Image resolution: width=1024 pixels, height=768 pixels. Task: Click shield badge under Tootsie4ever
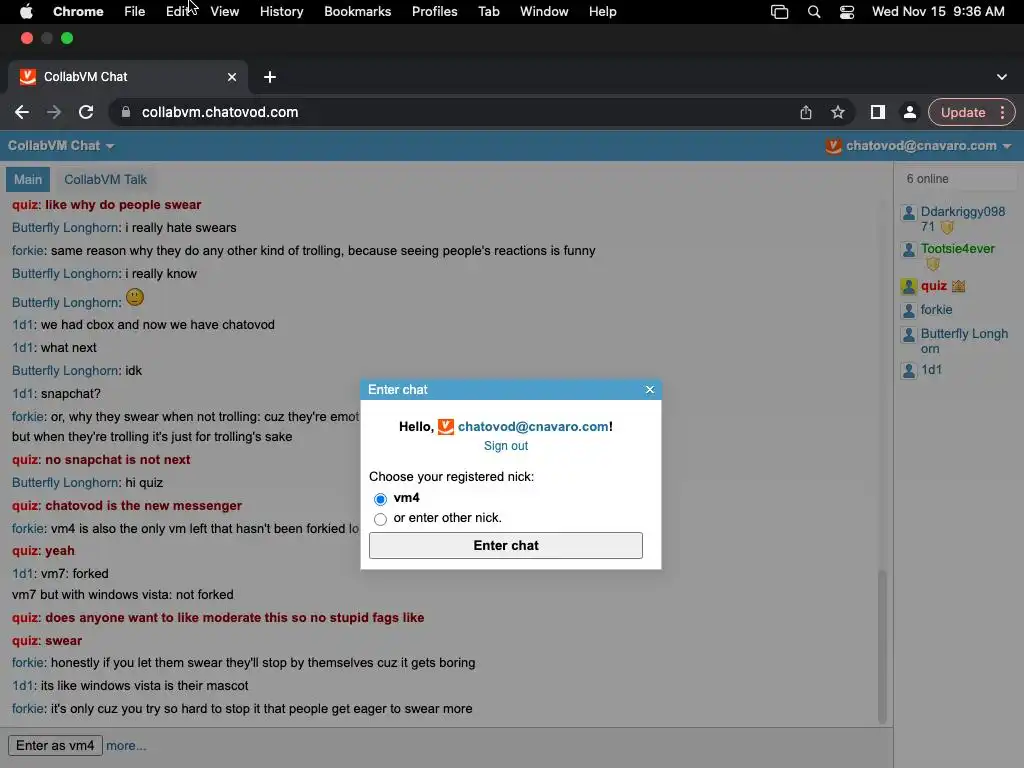point(933,264)
